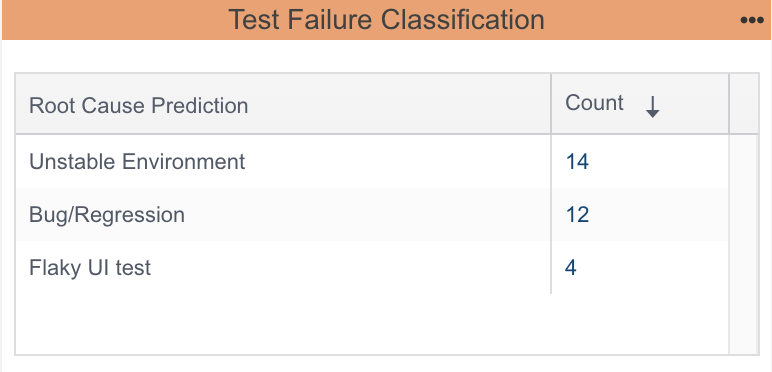The height and width of the screenshot is (372, 772).
Task: Click the Test Failure Classification title bar
Action: (386, 20)
